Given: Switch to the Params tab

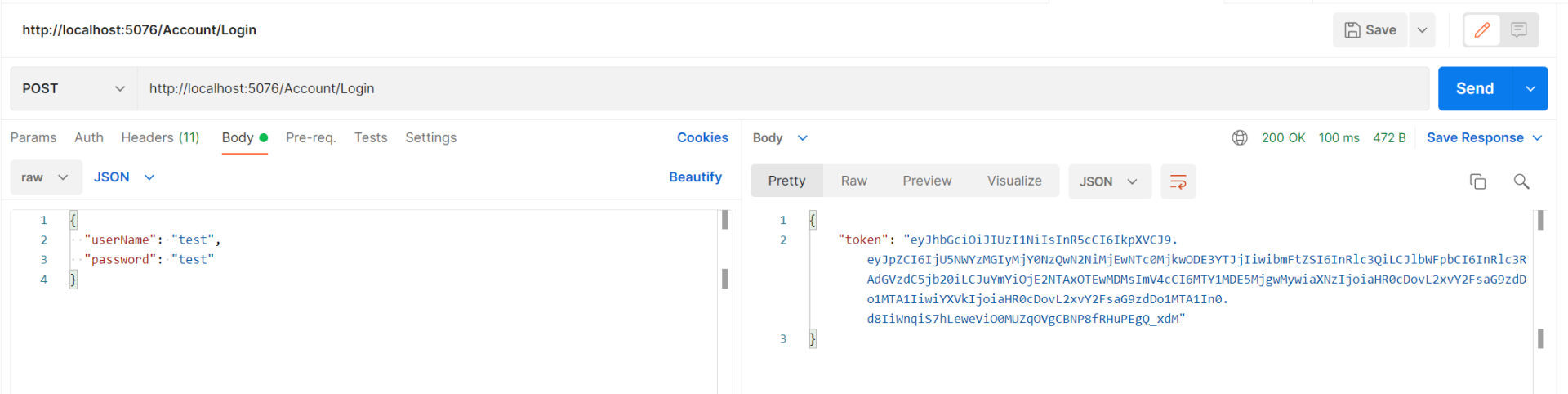Looking at the screenshot, I should point(33,137).
